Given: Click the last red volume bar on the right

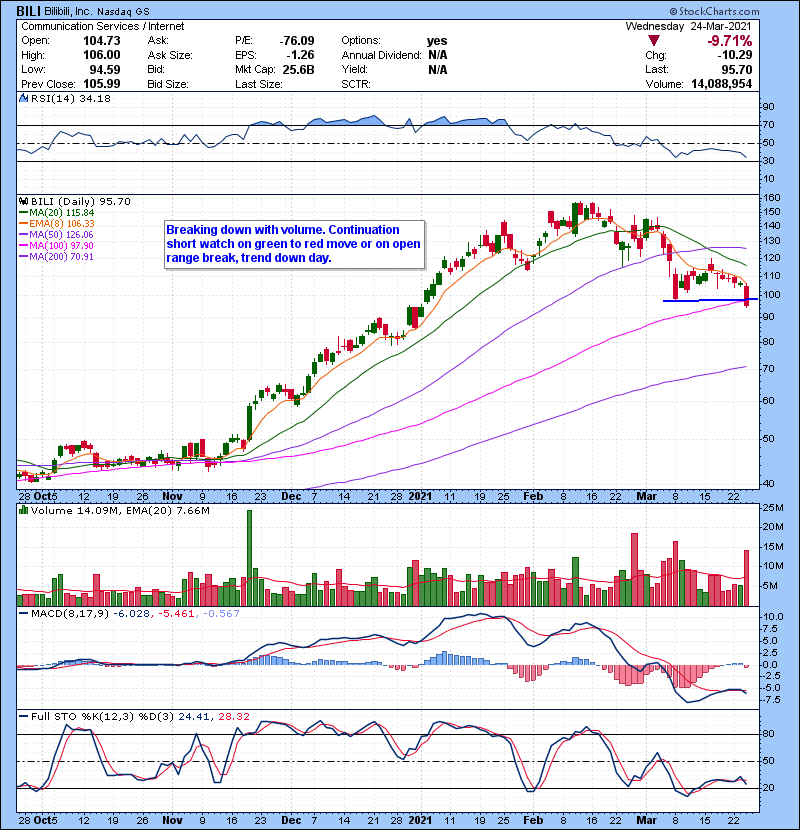Looking at the screenshot, I should click(x=747, y=578).
